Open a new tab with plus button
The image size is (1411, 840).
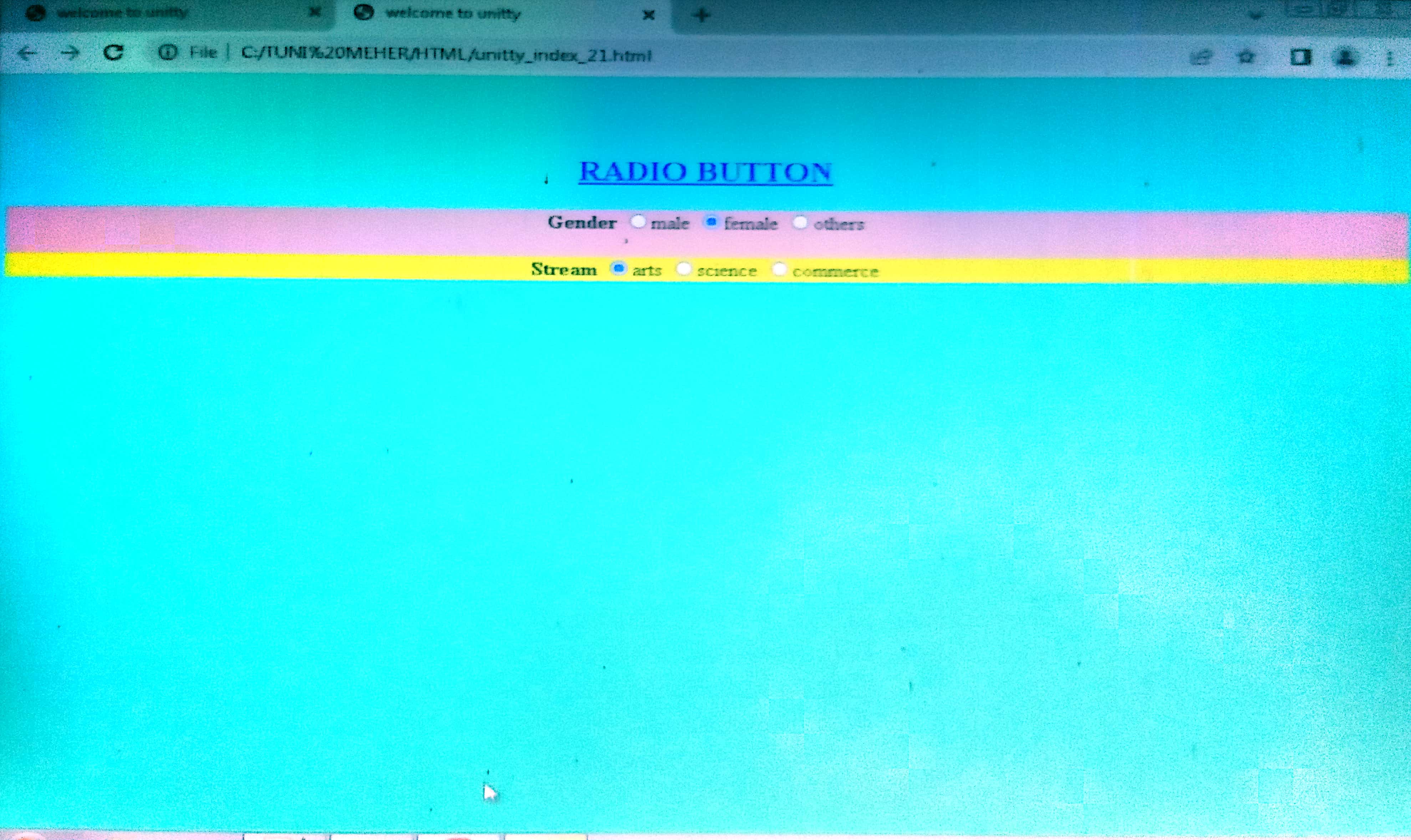(701, 15)
